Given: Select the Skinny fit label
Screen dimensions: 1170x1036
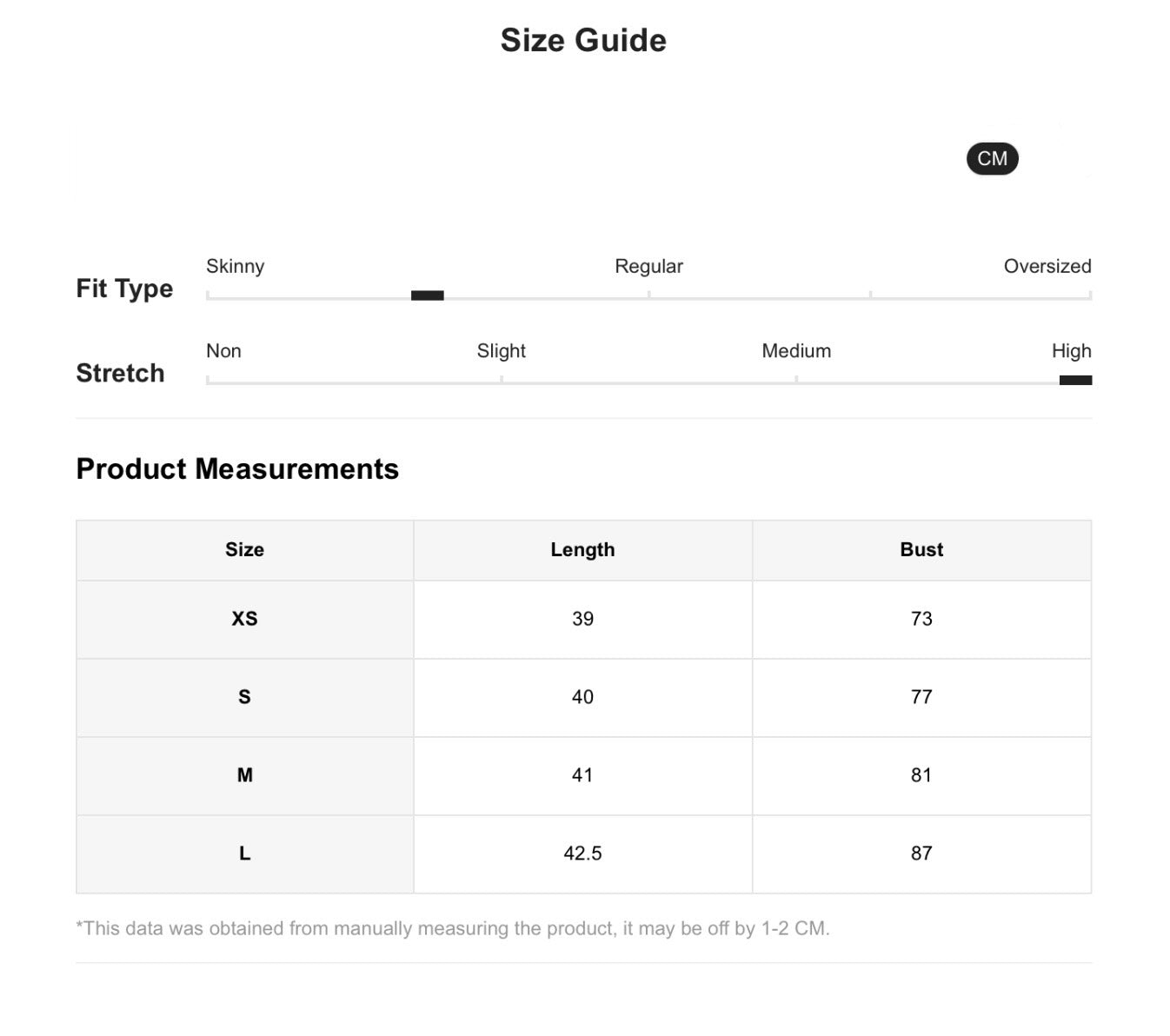Looking at the screenshot, I should (235, 266).
